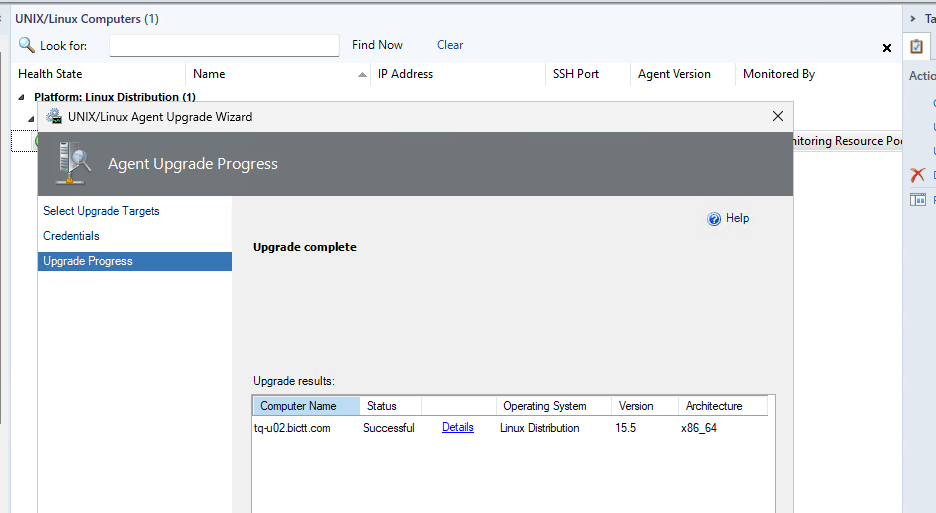Close the search bar with black X
The image size is (936, 513).
tap(886, 48)
